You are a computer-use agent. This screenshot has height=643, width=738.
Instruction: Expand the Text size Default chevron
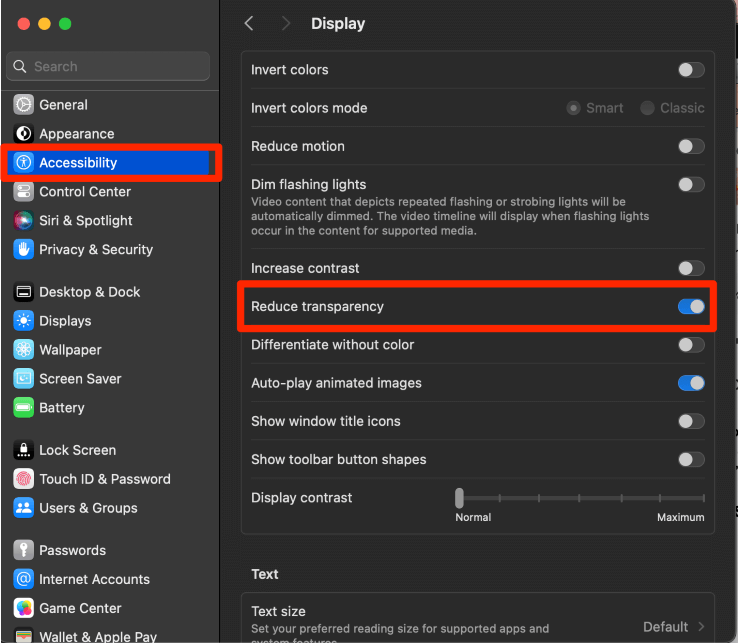(701, 627)
